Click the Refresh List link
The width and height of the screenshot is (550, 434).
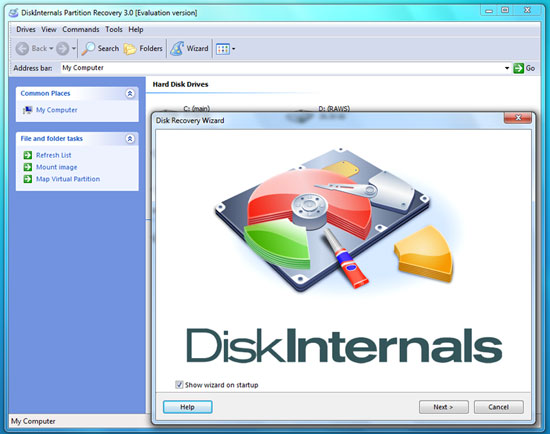[54, 155]
